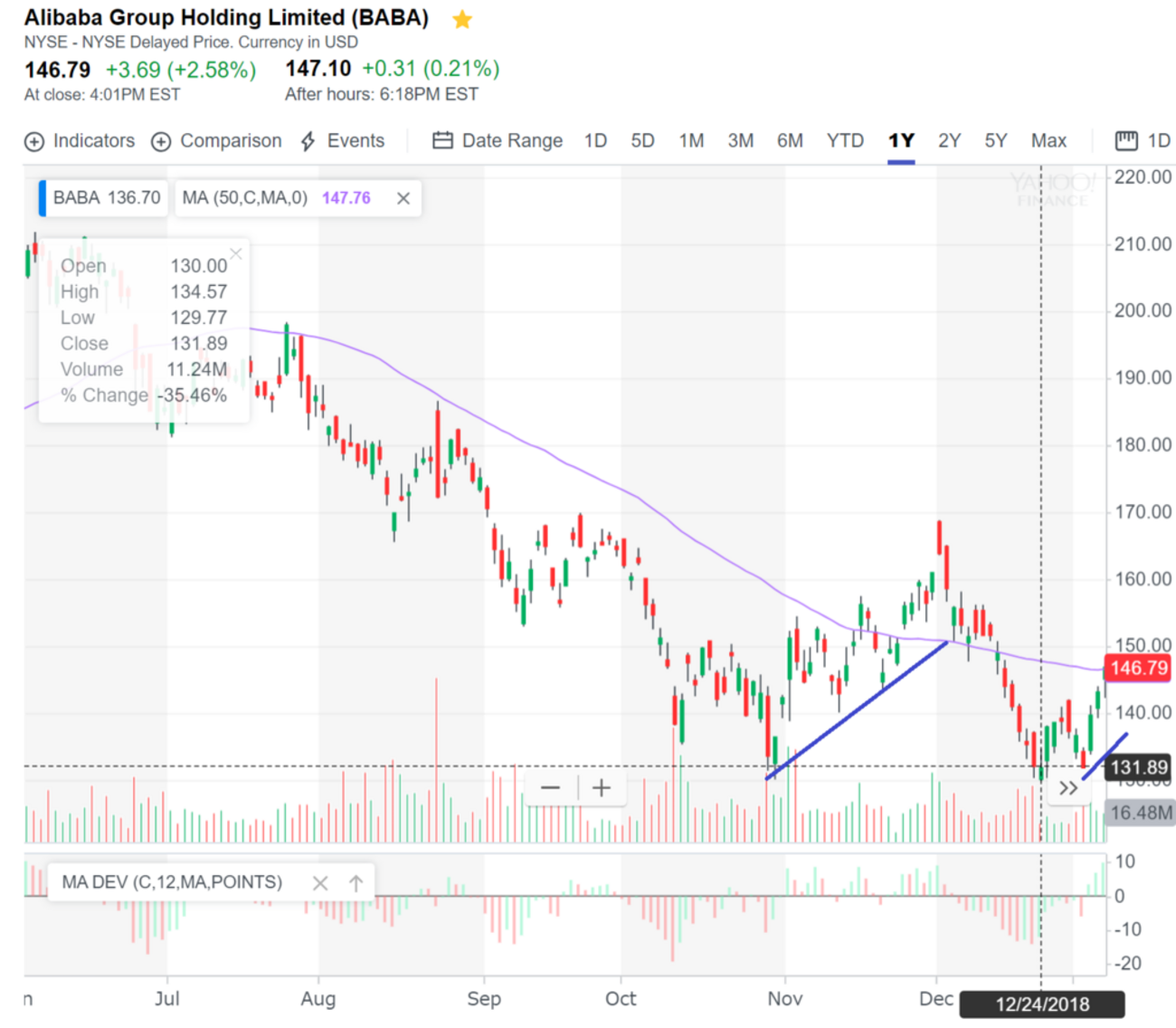Click the interval ruler icon
1176x1028 pixels.
pos(1126,140)
